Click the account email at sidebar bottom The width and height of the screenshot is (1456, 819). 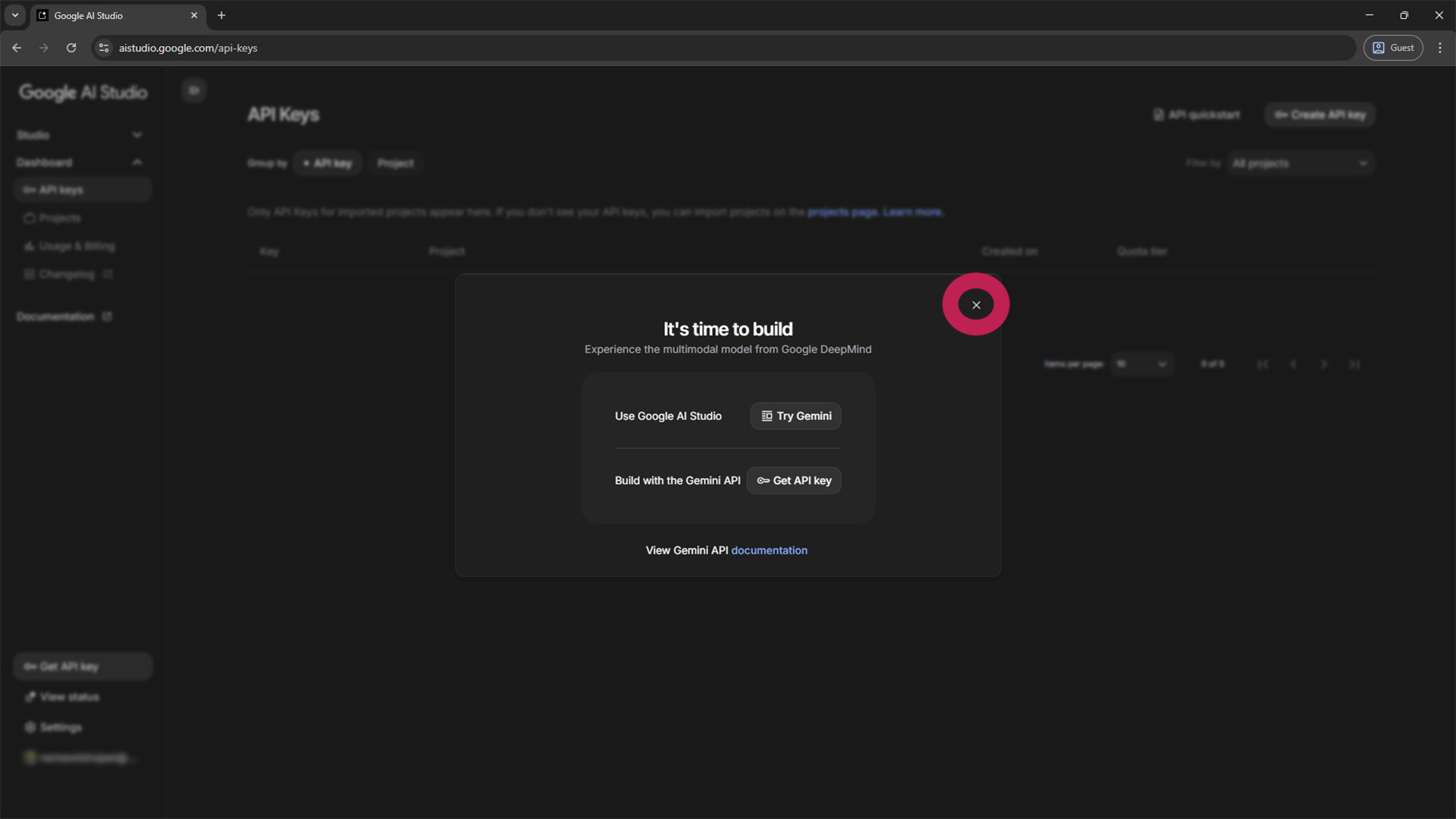(83, 758)
